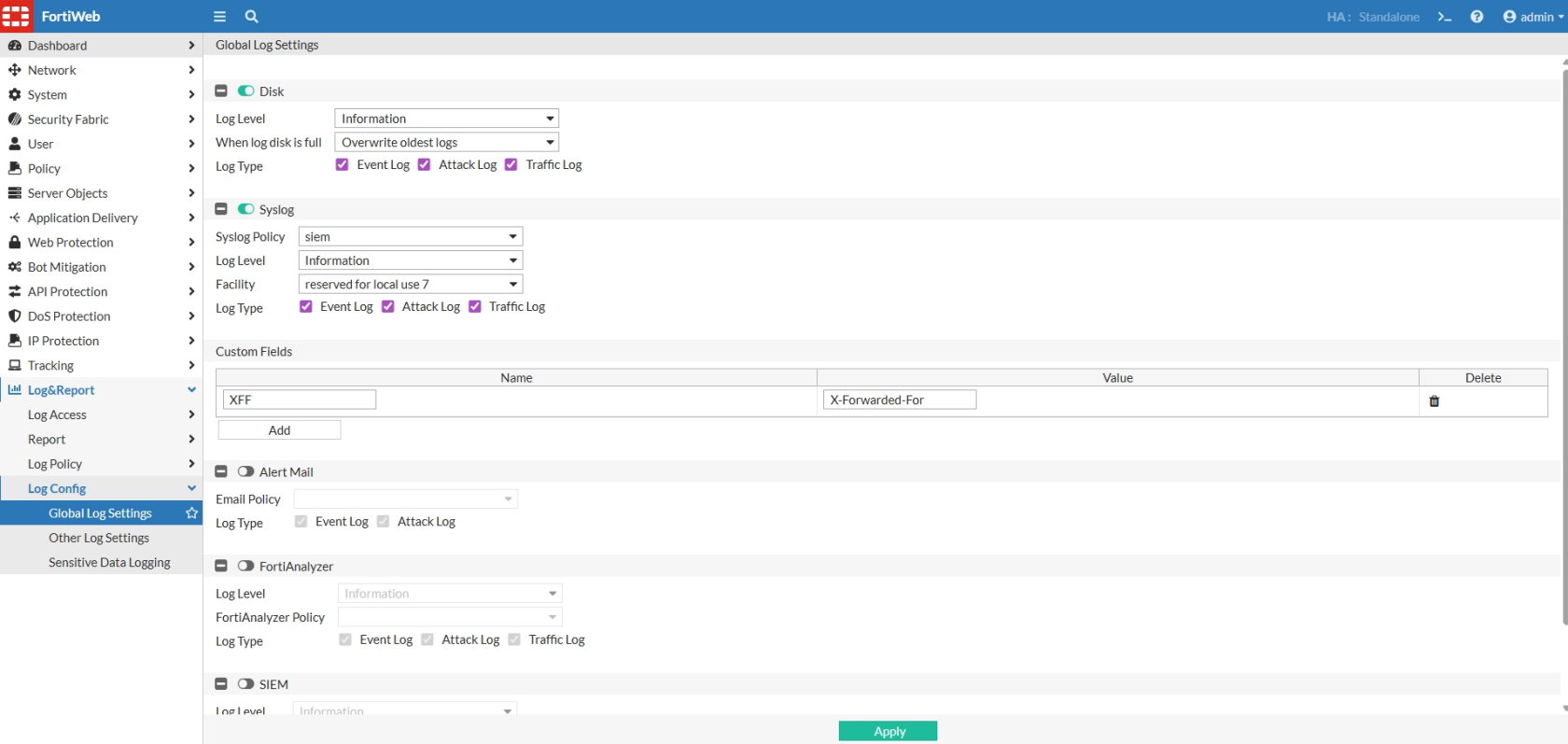
Task: Click the Web Protection lock icon
Action: [15, 242]
